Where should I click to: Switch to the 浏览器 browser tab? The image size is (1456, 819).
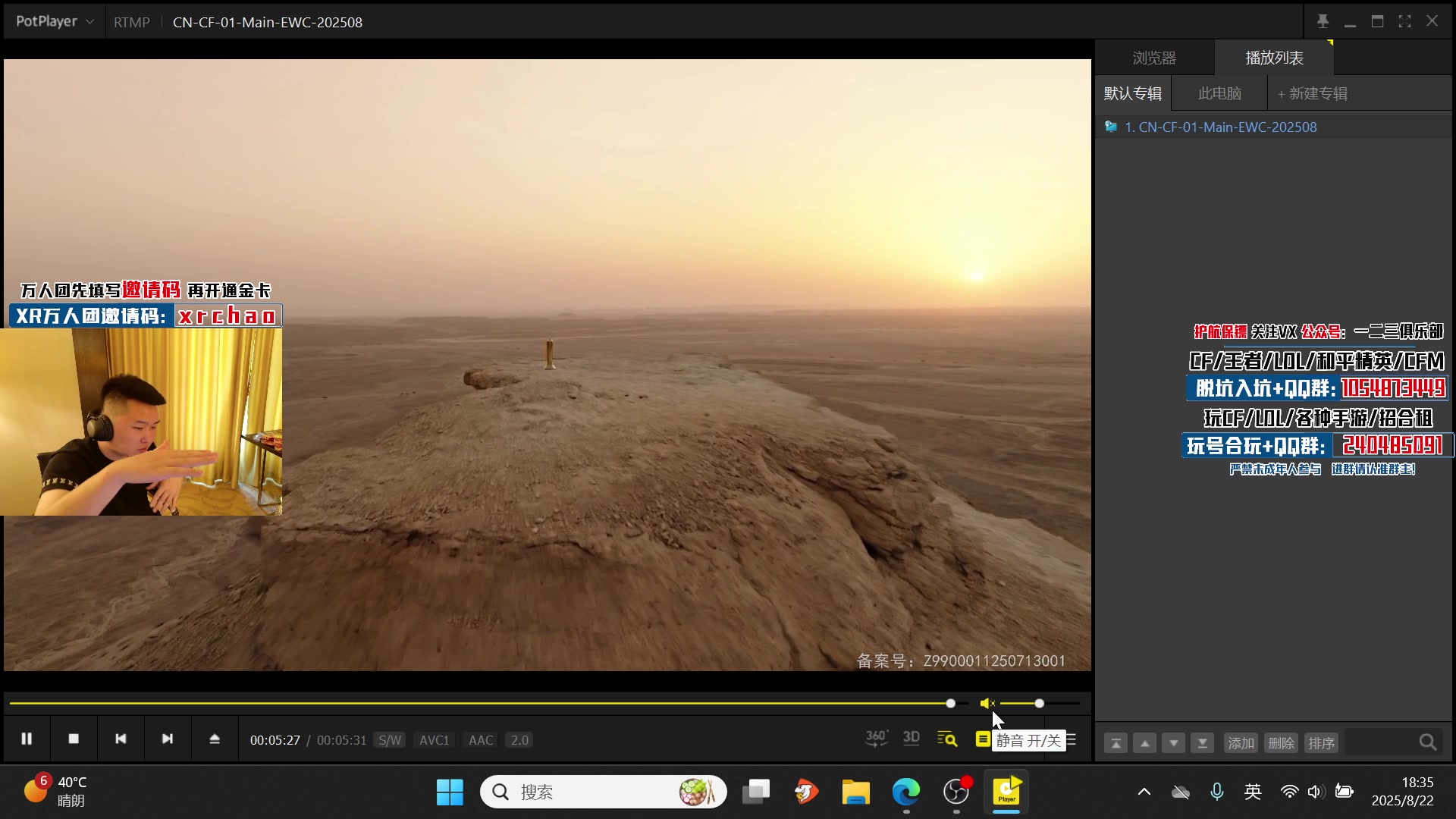[x=1154, y=58]
